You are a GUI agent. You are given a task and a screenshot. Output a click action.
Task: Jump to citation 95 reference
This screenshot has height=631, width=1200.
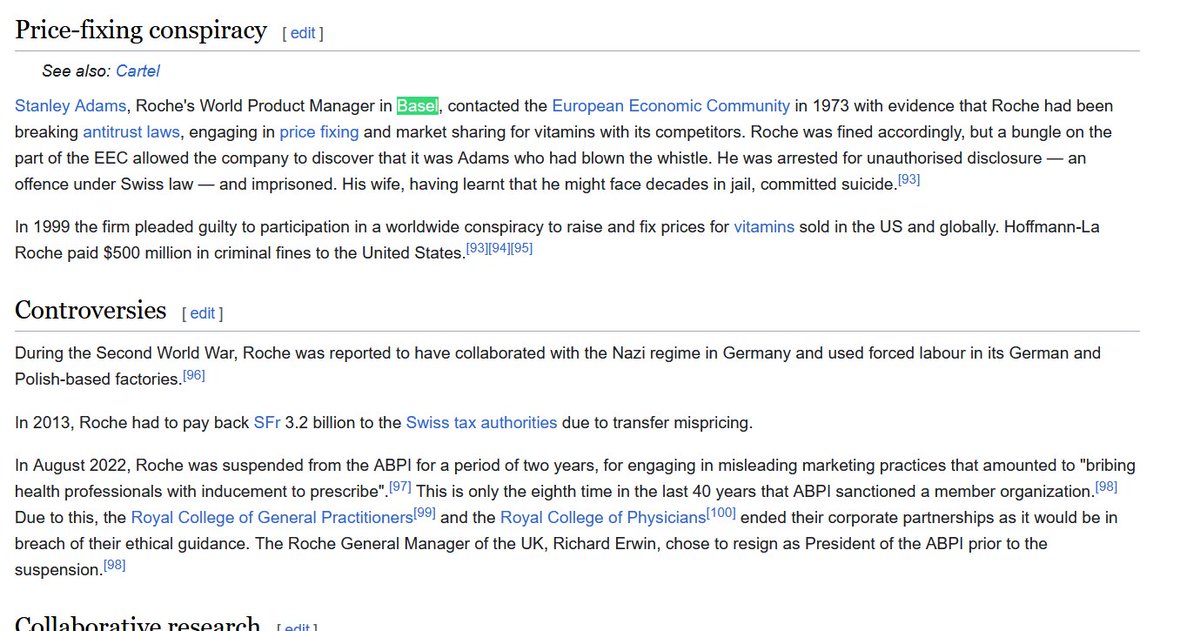pyautogui.click(x=521, y=248)
